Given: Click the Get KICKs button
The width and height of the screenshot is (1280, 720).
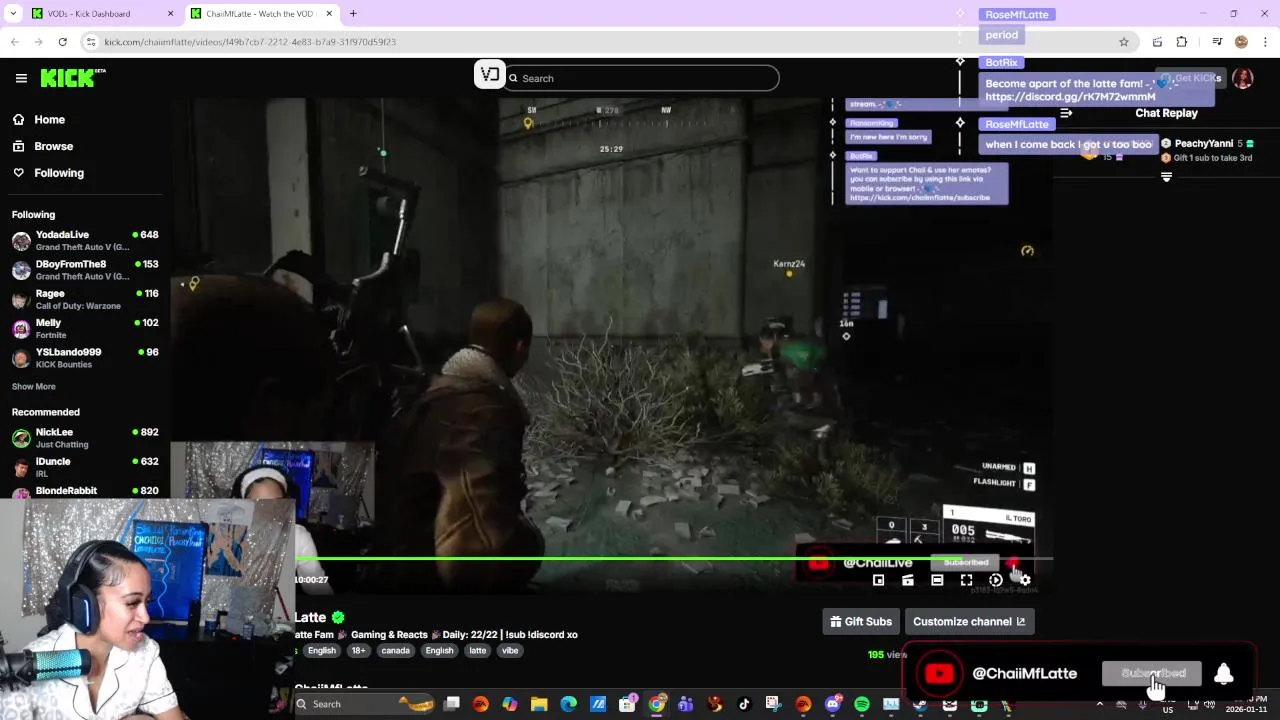Looking at the screenshot, I should (x=1189, y=78).
